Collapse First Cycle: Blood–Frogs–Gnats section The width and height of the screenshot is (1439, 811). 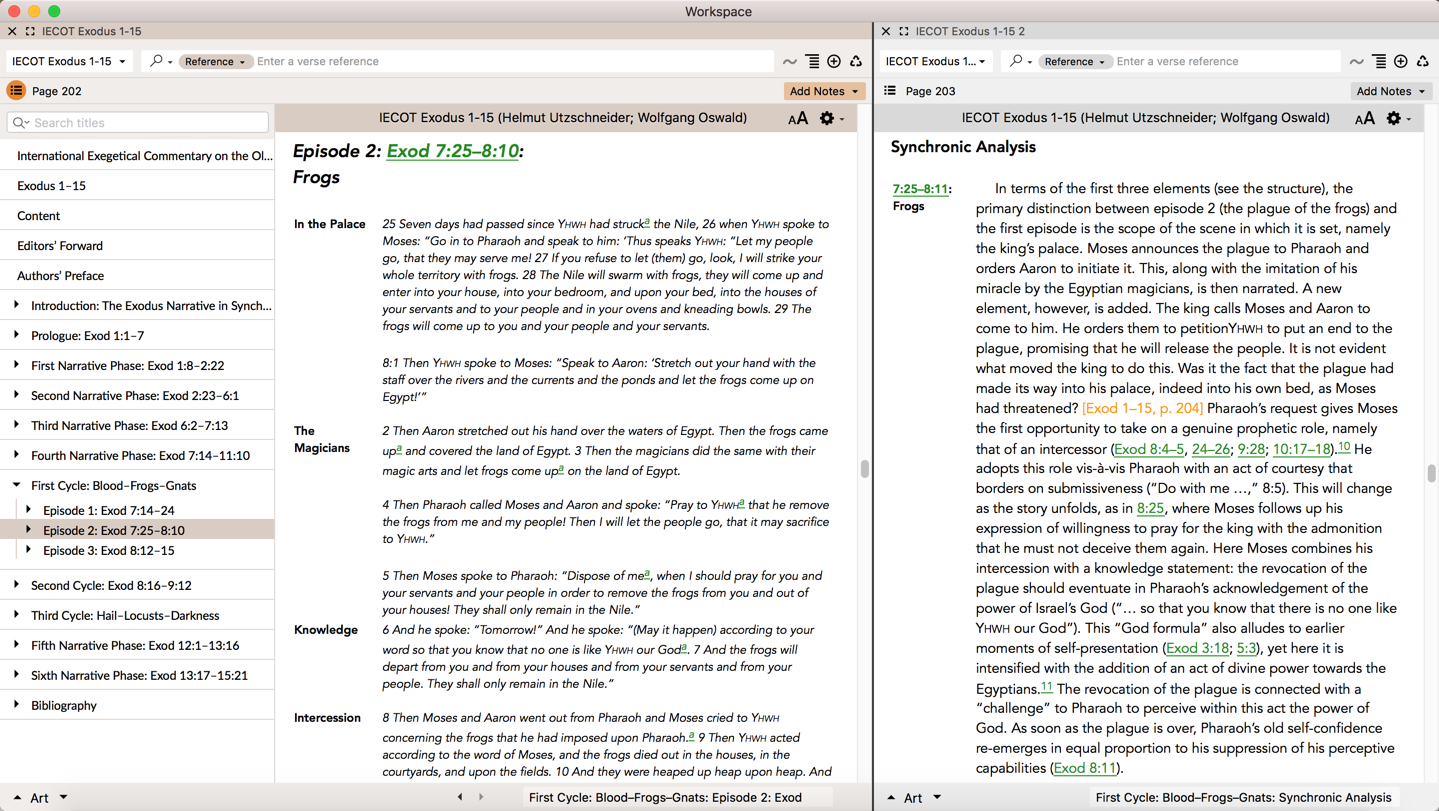(16, 485)
